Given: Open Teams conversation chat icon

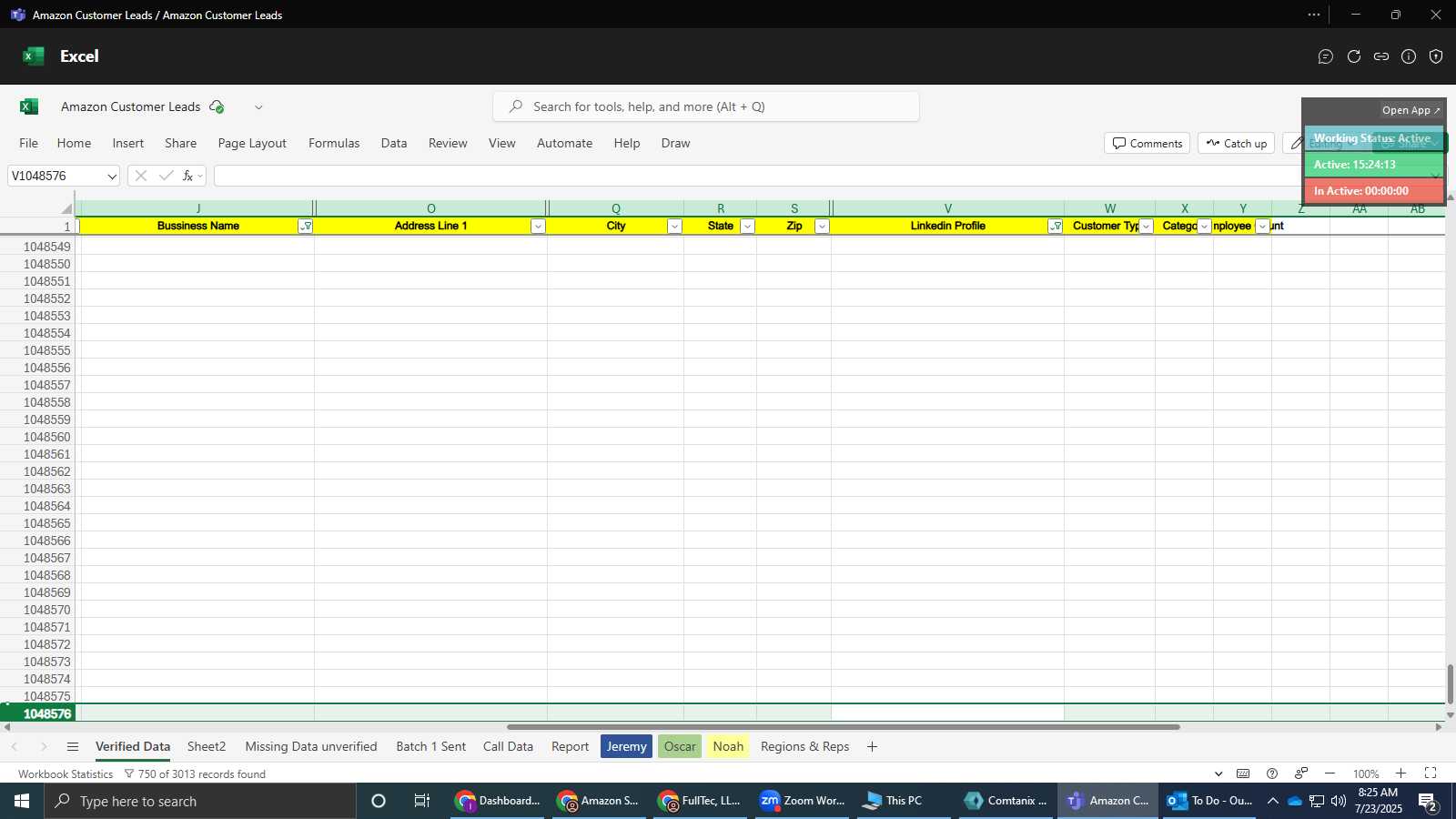Looking at the screenshot, I should 1326,56.
